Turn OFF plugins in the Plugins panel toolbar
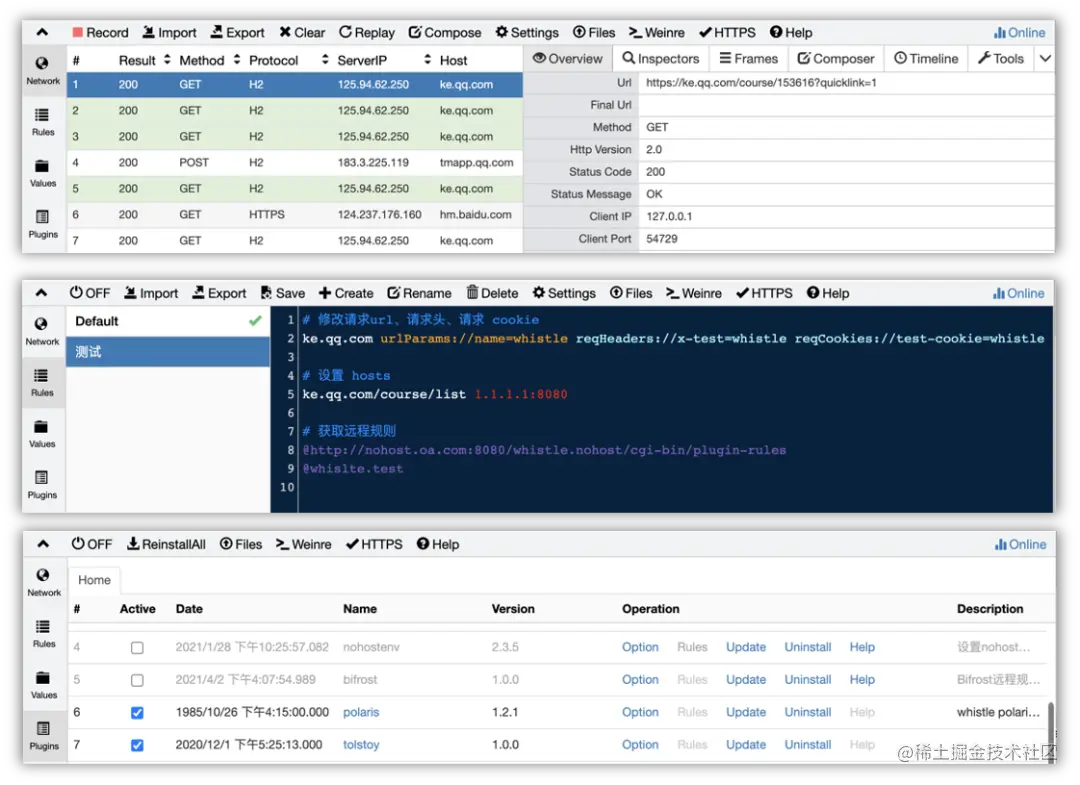1080x785 pixels. pyautogui.click(x=92, y=545)
